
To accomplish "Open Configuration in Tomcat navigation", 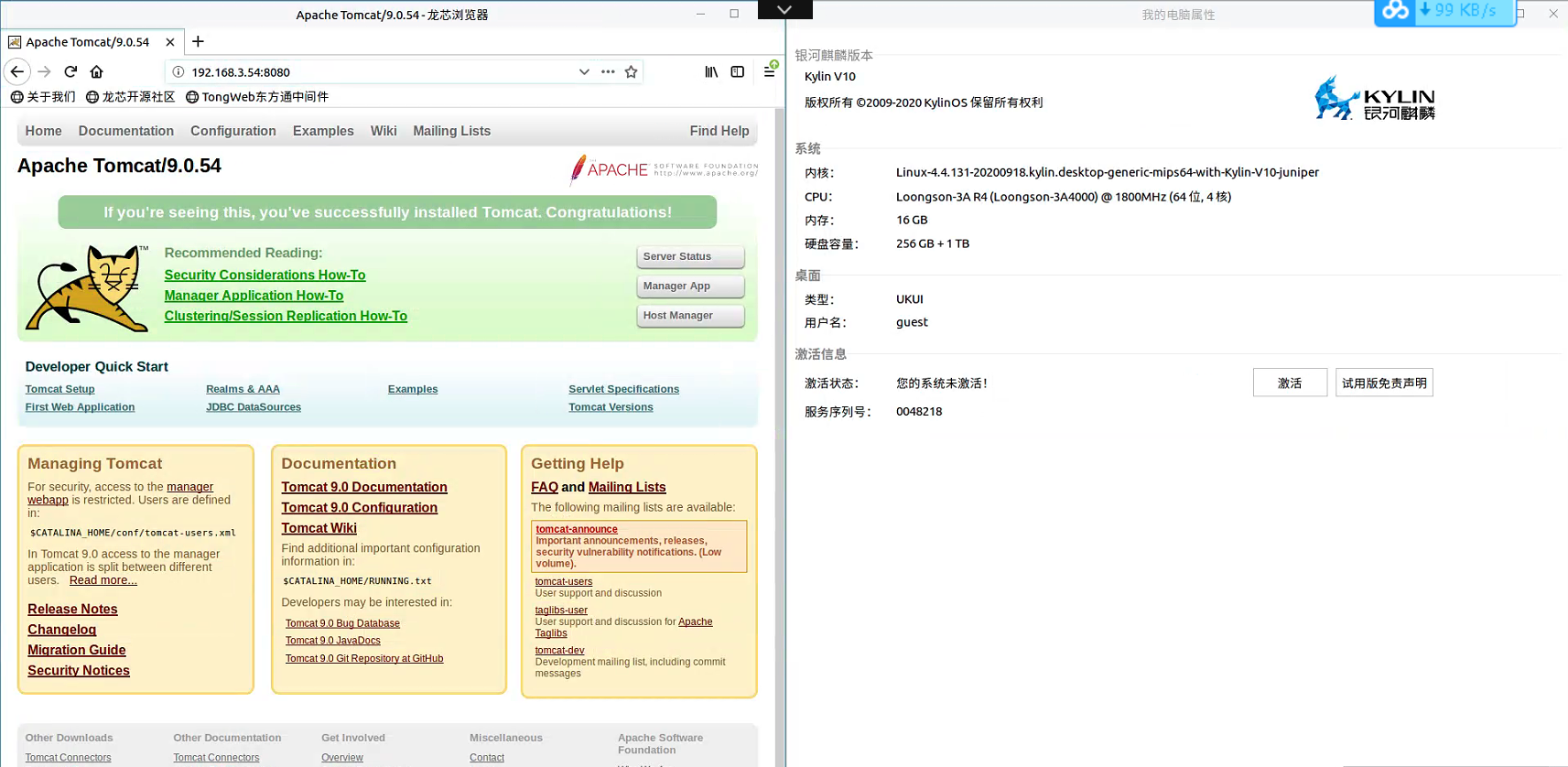I will [233, 131].
